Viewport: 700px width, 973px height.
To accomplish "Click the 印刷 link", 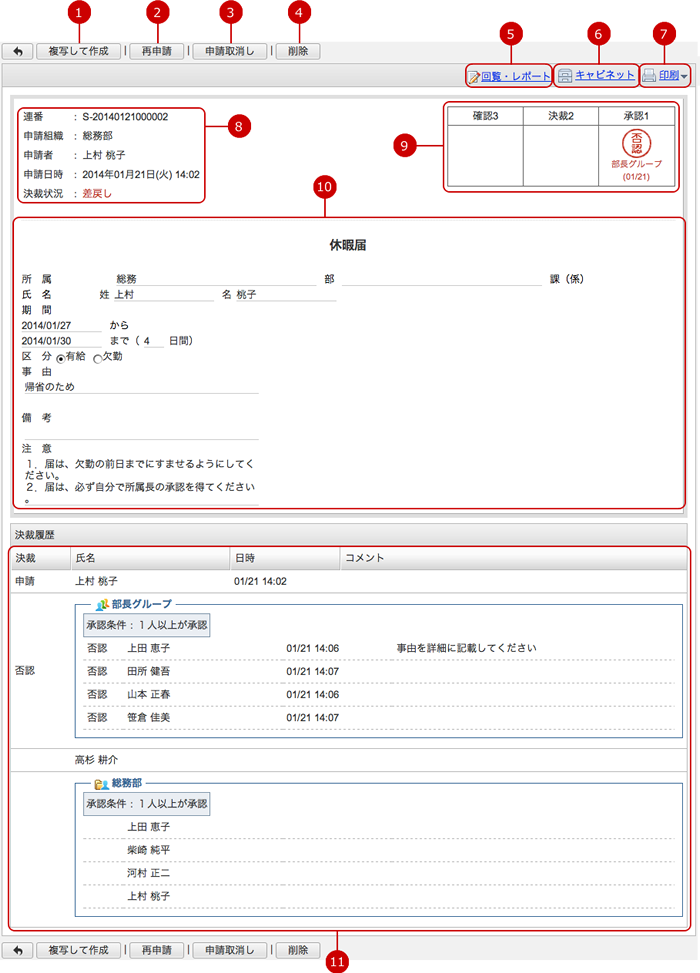I will tap(669, 75).
